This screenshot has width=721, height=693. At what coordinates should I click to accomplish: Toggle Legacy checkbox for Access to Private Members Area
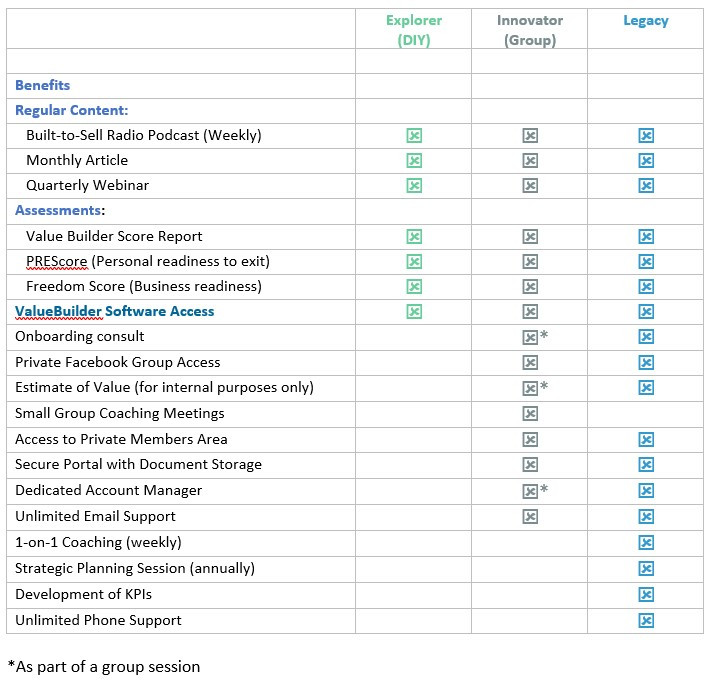click(646, 440)
